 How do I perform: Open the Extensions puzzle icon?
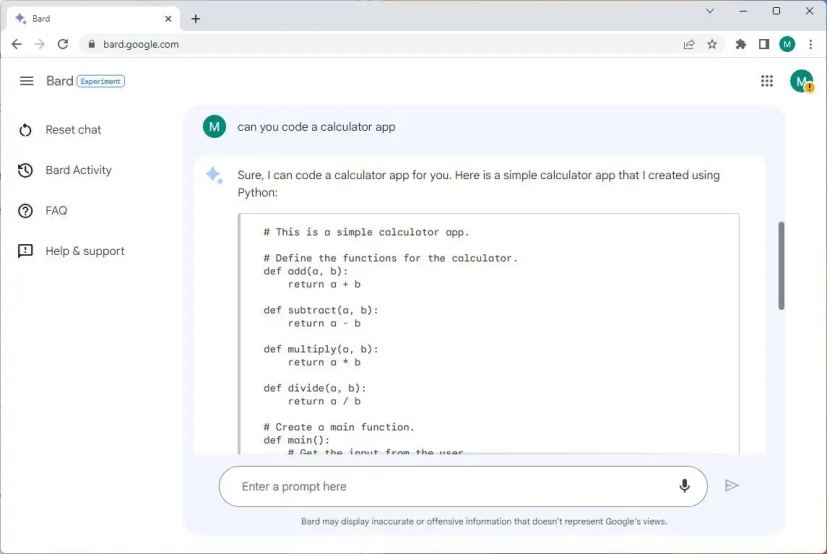point(741,44)
